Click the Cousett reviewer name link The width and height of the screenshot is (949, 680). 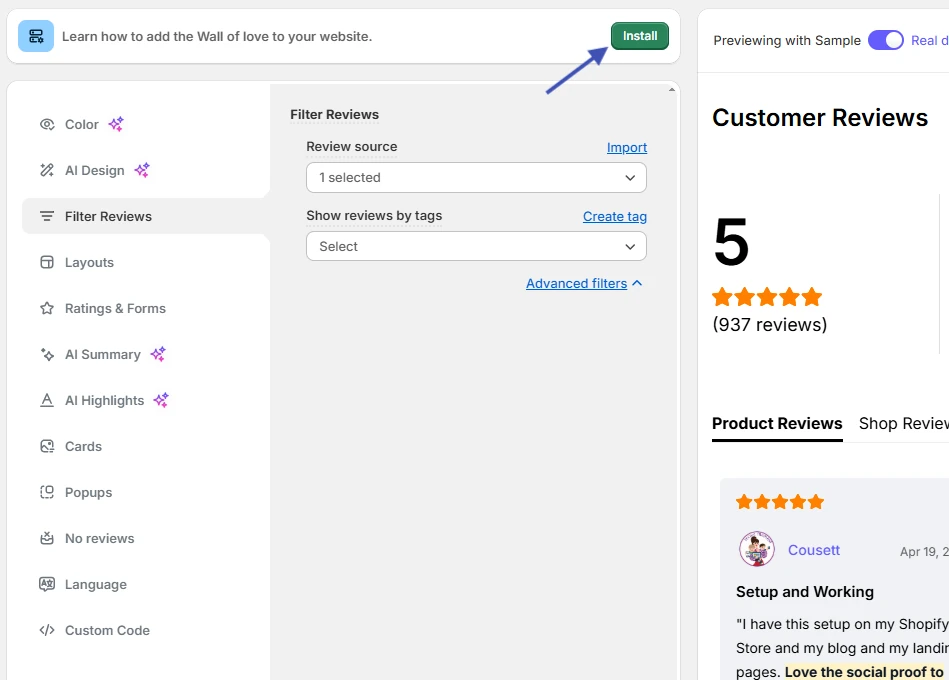(813, 550)
